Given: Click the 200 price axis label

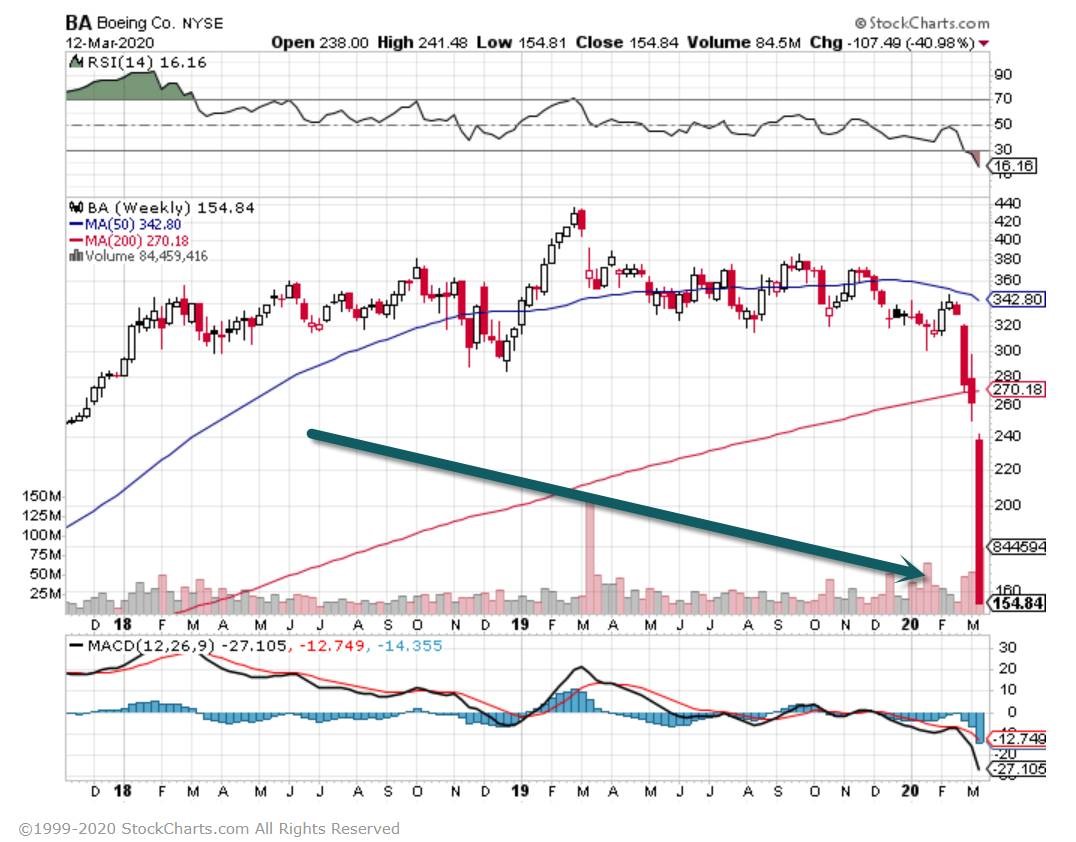Looking at the screenshot, I should (x=1007, y=504).
